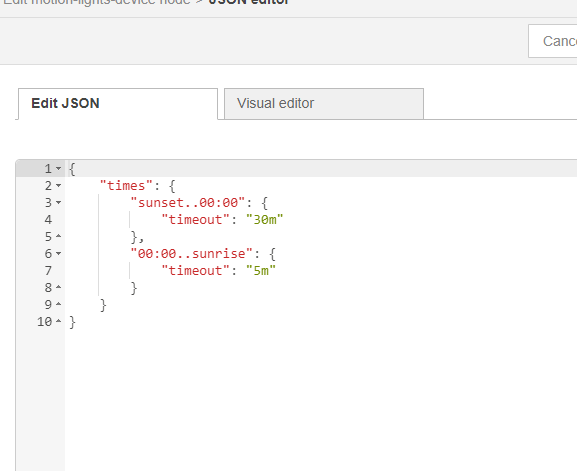Viewport: 577px width, 471px height.
Task: Click the "sunset..00:00" key in the editor
Action: (x=188, y=203)
